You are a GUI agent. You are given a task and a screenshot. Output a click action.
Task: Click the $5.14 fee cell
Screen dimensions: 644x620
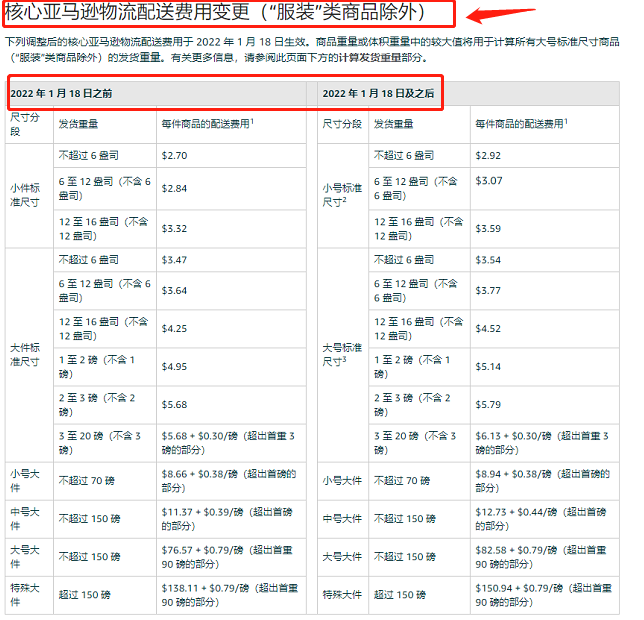tap(545, 367)
